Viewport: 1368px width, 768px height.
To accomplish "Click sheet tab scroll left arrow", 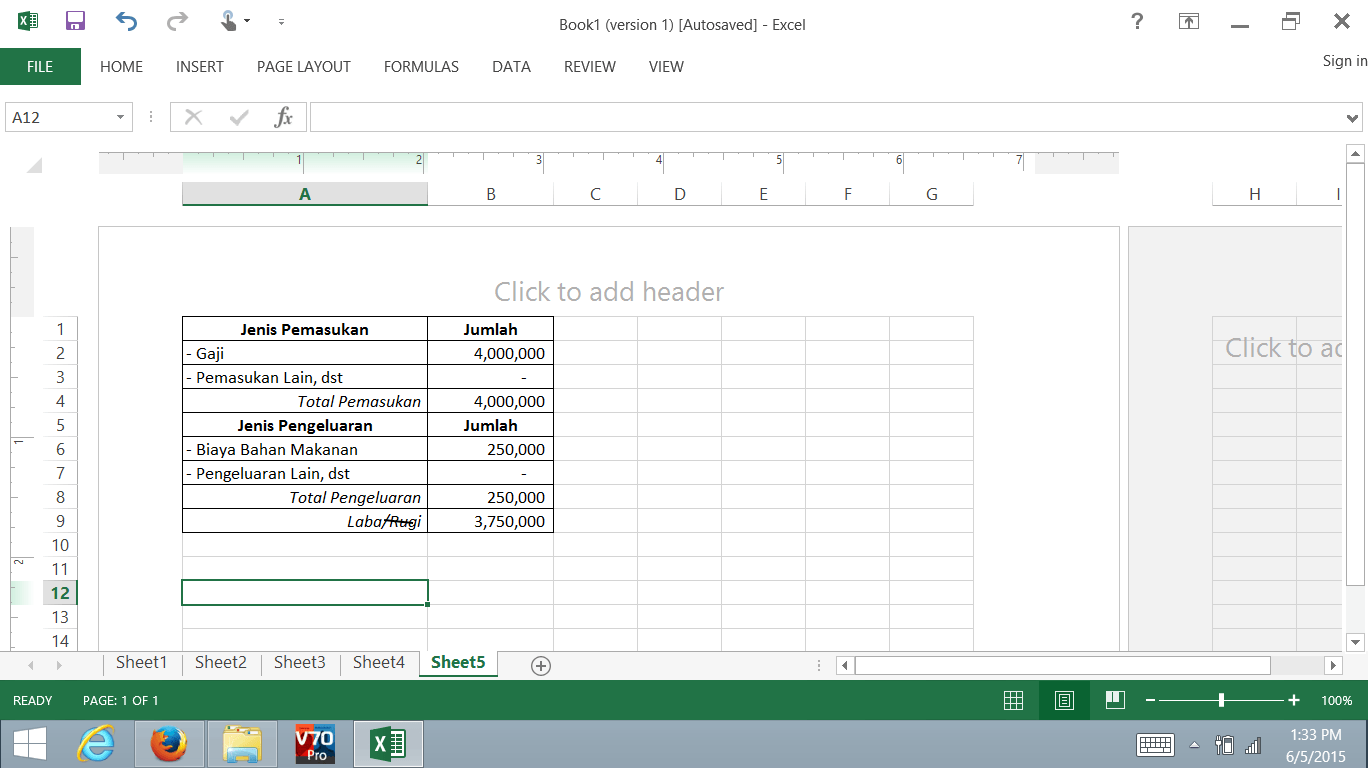I will [x=31, y=665].
